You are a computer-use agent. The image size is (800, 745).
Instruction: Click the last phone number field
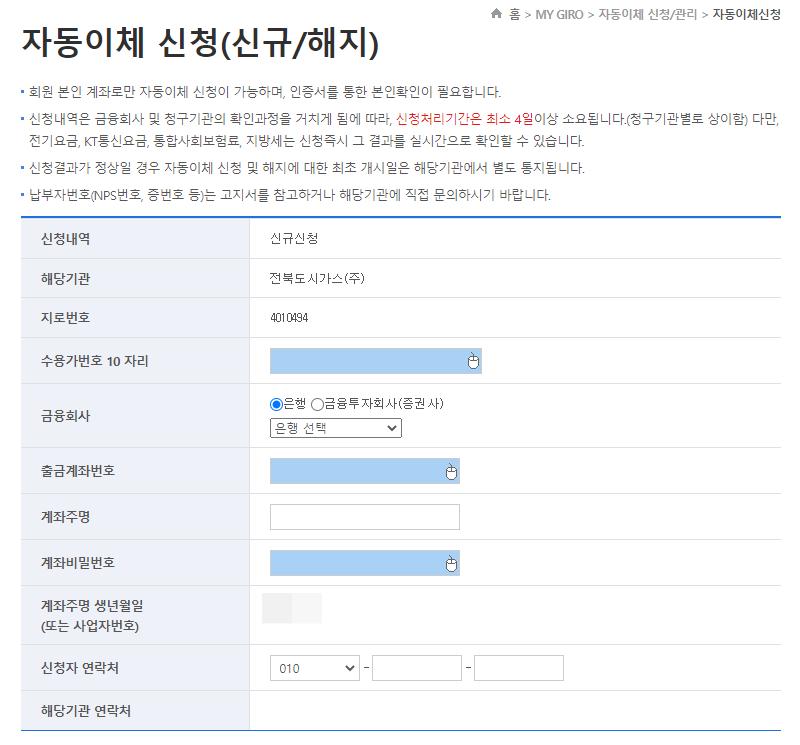[x=517, y=666]
